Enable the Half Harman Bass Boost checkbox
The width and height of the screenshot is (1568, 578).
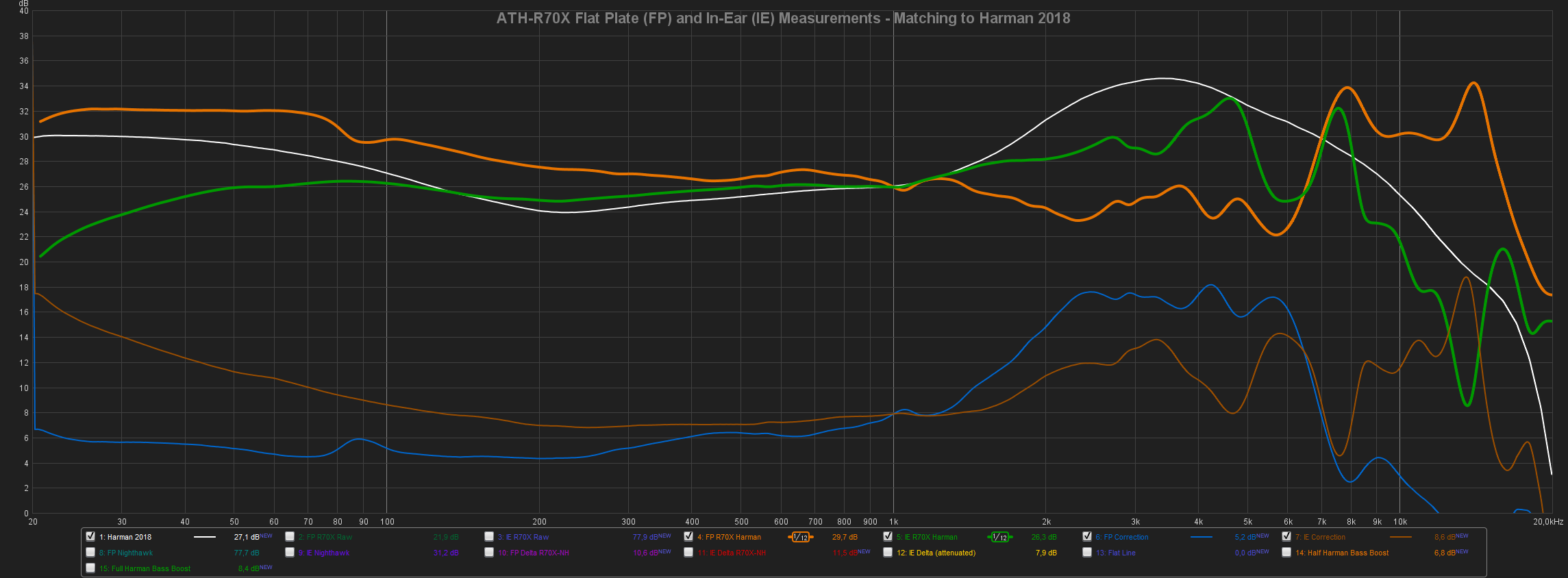(x=1286, y=552)
